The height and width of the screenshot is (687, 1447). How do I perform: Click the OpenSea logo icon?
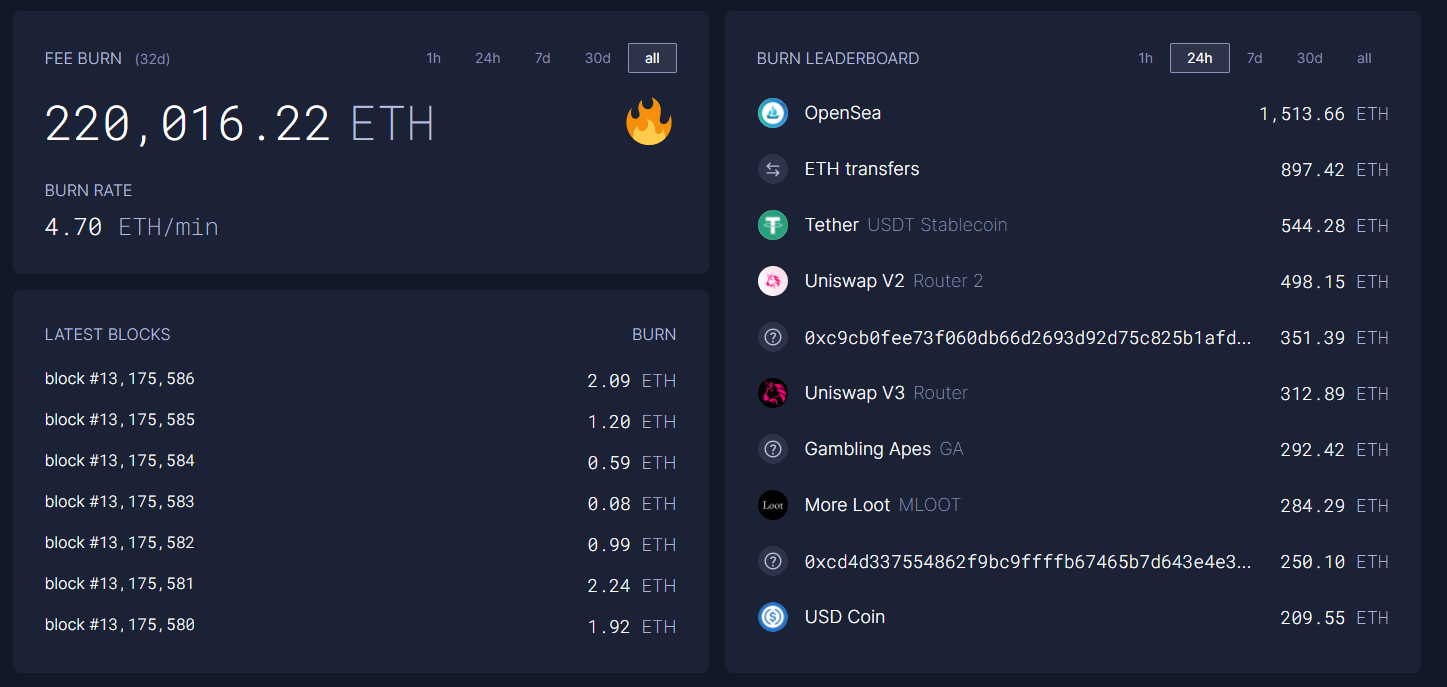coord(773,114)
